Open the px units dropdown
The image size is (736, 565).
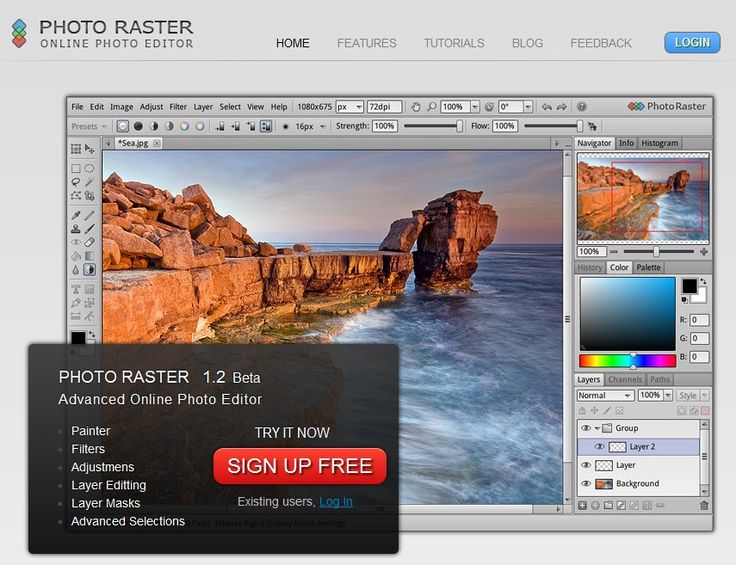click(x=349, y=107)
